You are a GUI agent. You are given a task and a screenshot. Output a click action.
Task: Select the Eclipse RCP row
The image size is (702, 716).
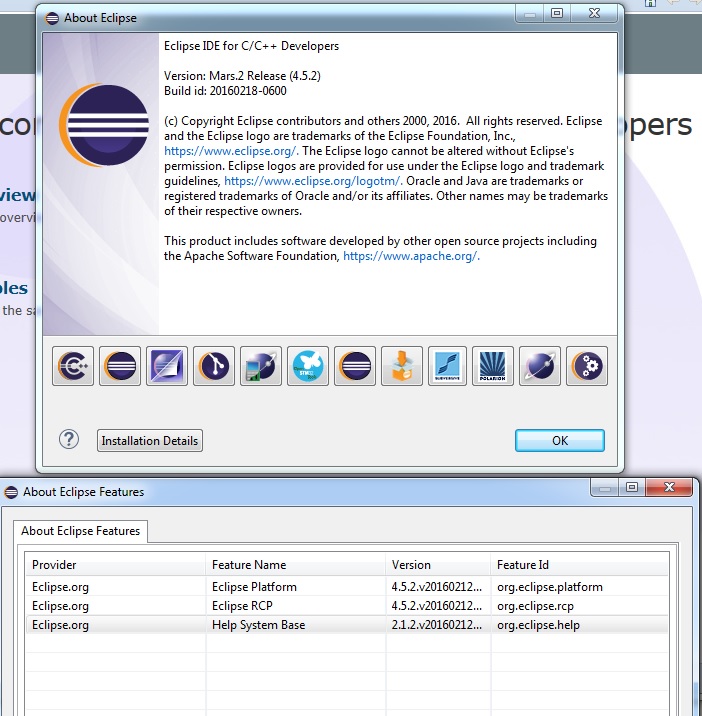(244, 606)
